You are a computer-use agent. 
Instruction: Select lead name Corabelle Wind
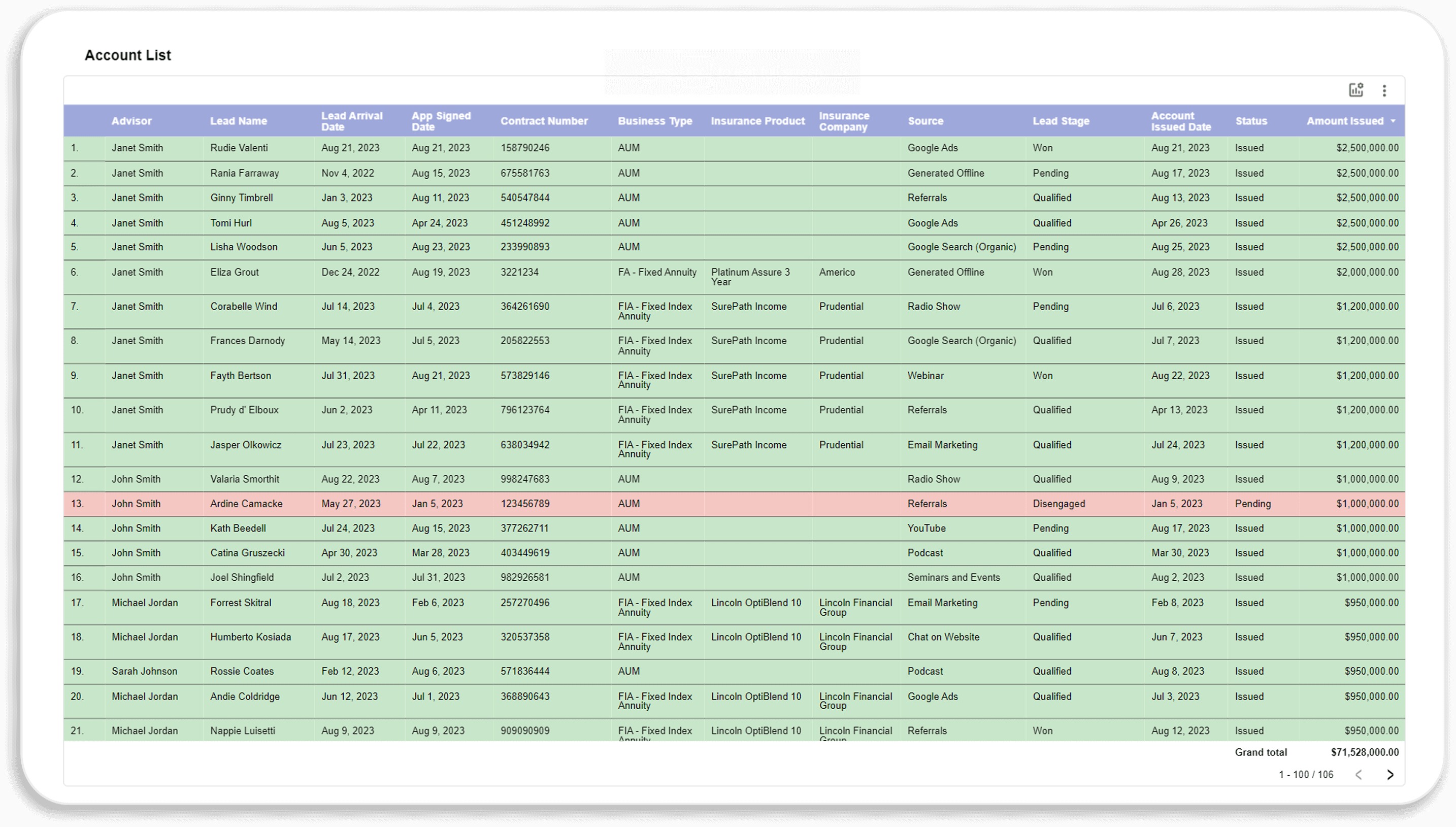coord(244,306)
